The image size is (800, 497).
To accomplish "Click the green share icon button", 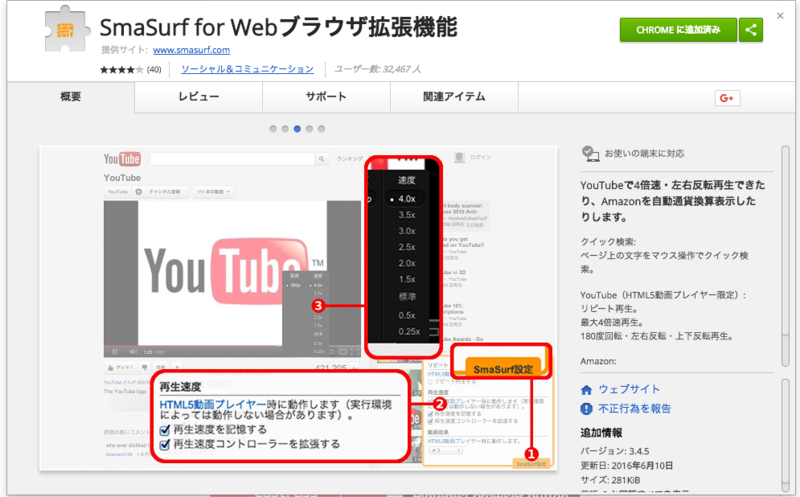I will pos(751,30).
